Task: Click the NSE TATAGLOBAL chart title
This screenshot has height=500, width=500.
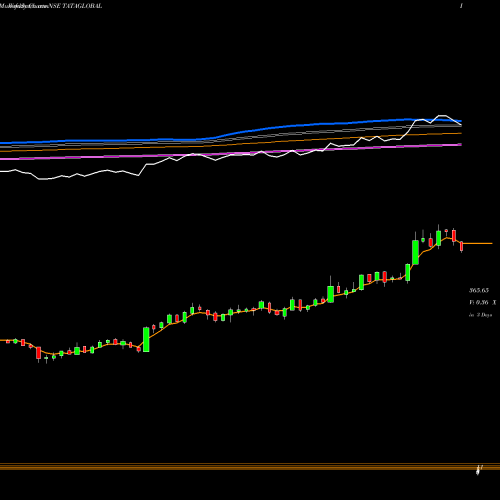Action: coord(75,6)
